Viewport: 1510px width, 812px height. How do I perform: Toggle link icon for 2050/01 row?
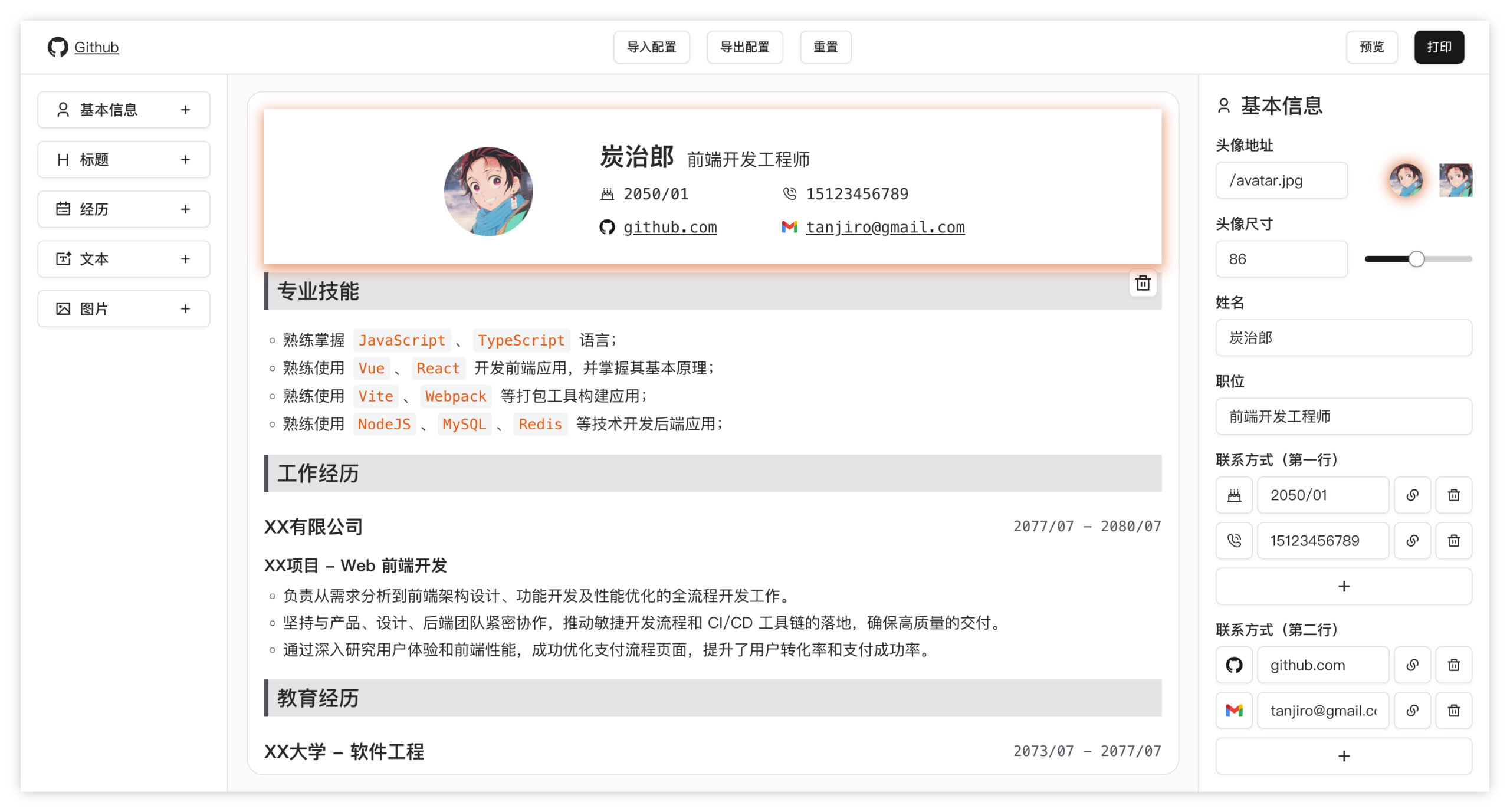tap(1411, 495)
